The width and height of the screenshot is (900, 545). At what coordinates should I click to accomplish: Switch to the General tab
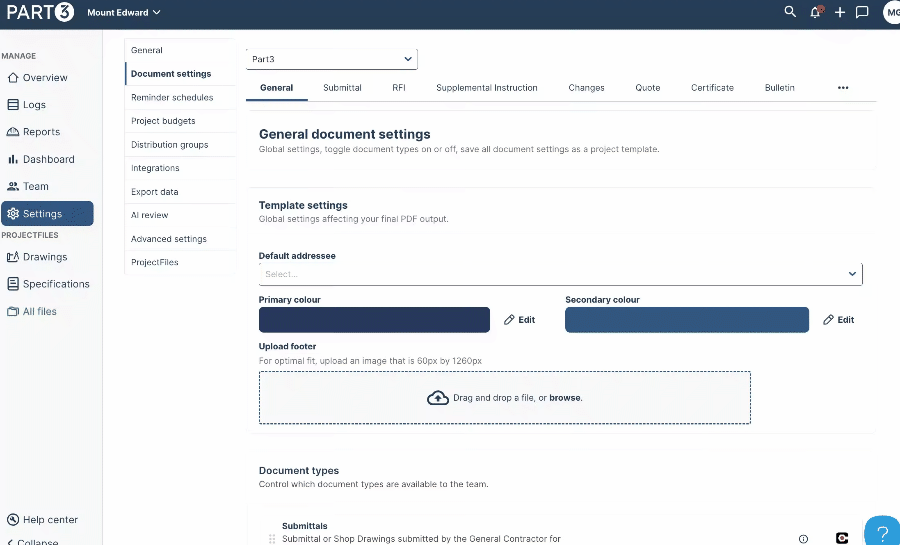pos(277,88)
